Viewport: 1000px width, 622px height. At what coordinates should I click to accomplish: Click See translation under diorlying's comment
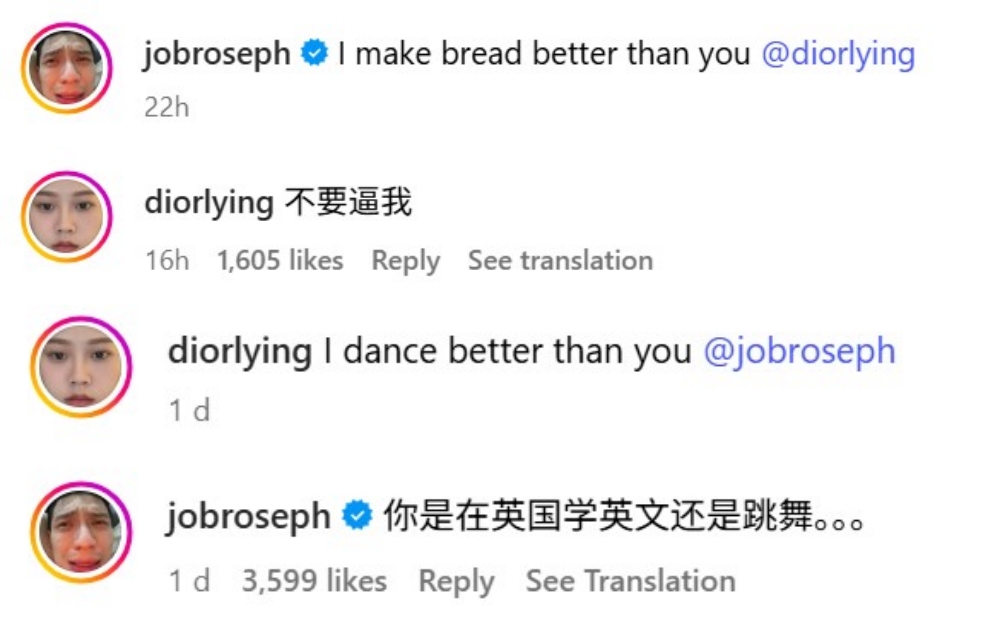point(560,260)
